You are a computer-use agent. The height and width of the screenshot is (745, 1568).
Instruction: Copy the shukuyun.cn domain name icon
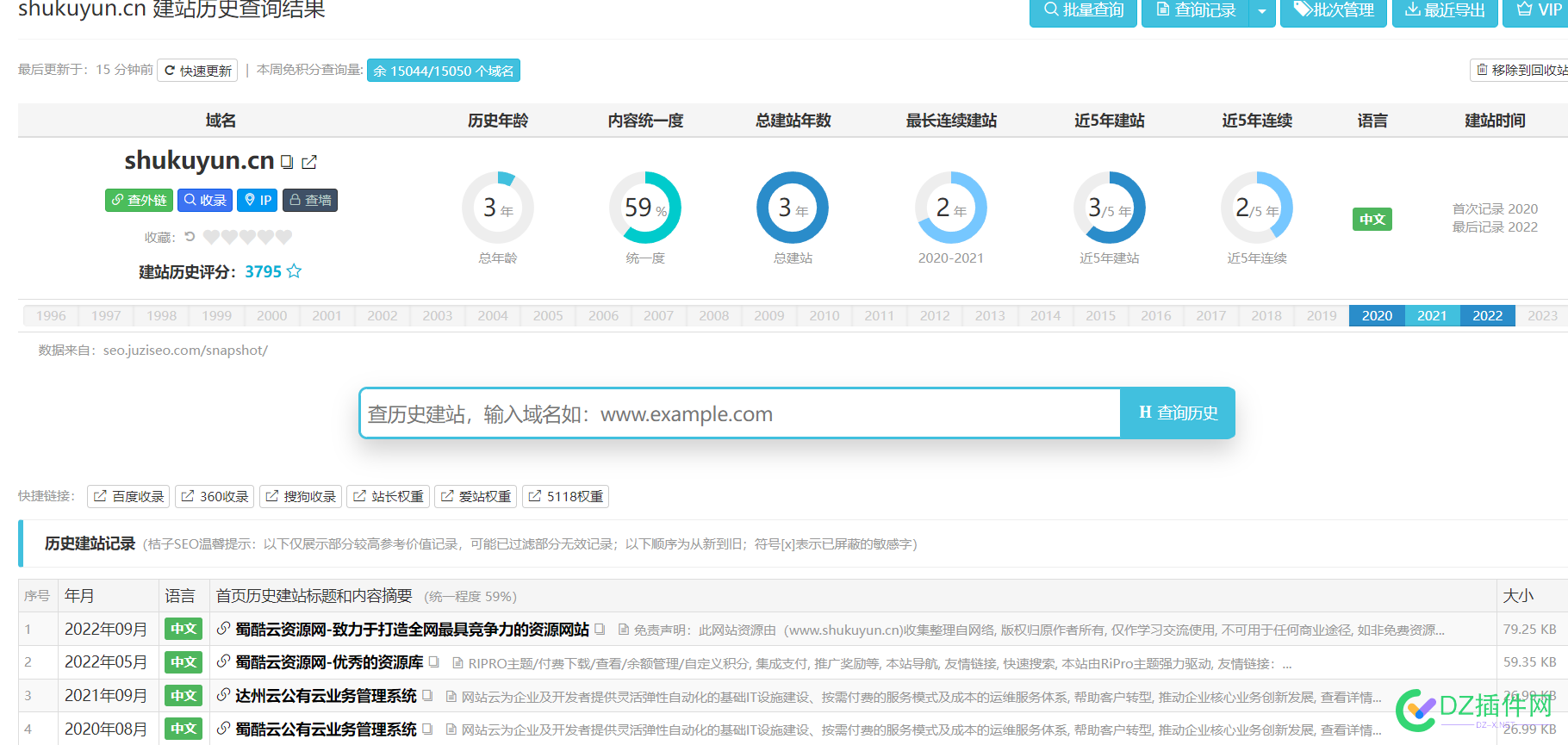coord(287,162)
